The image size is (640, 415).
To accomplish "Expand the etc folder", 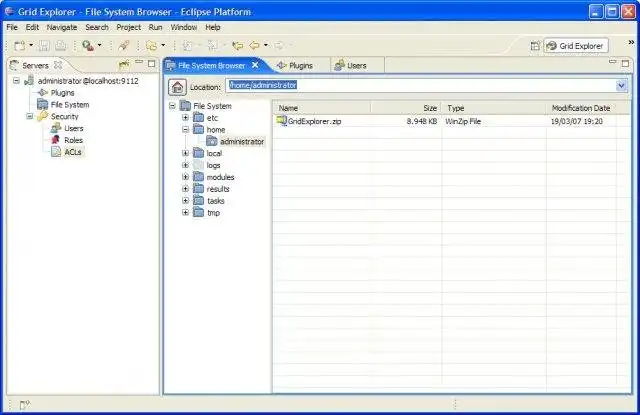I will point(185,118).
